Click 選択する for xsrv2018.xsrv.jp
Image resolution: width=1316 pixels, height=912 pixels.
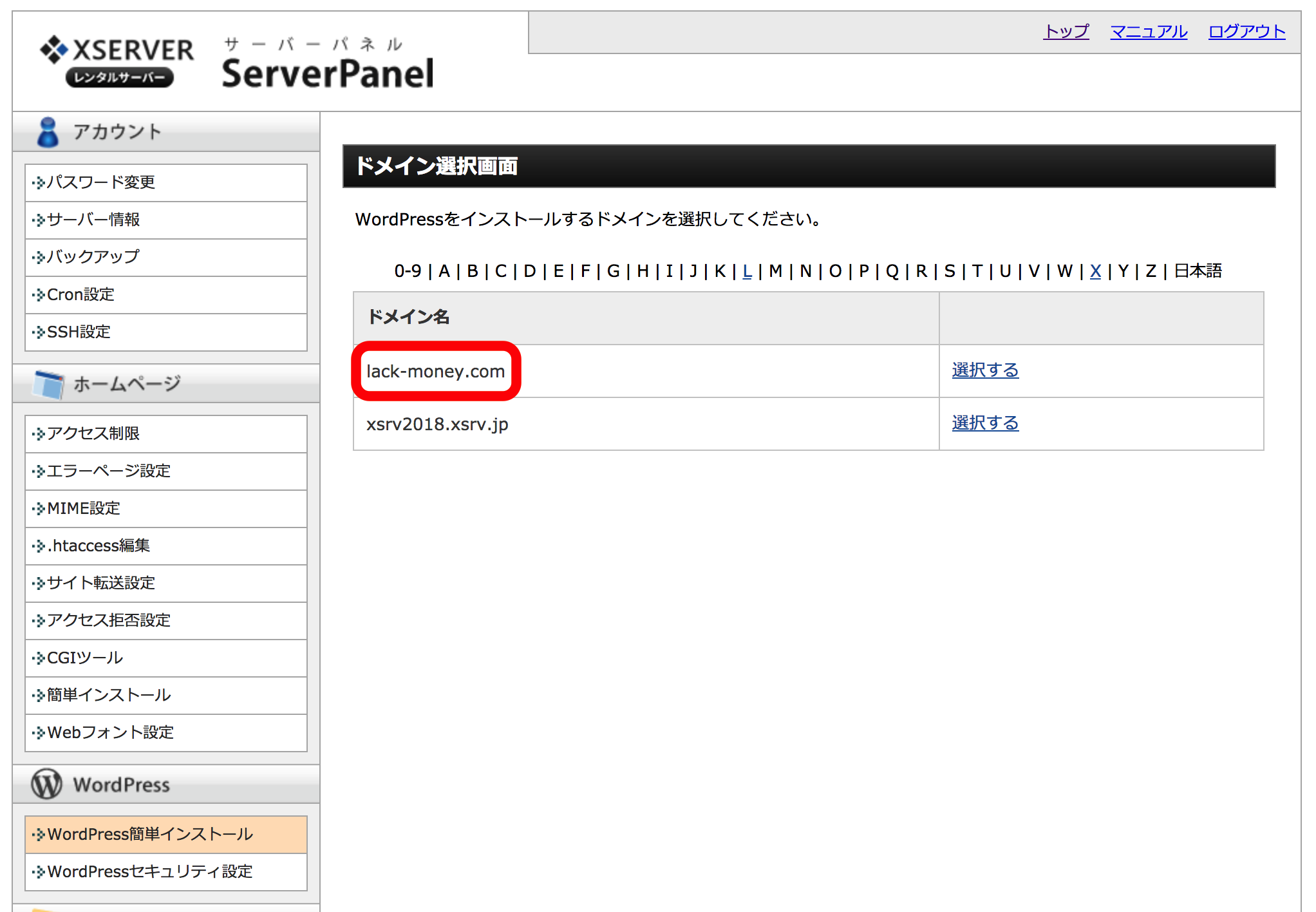point(985,423)
